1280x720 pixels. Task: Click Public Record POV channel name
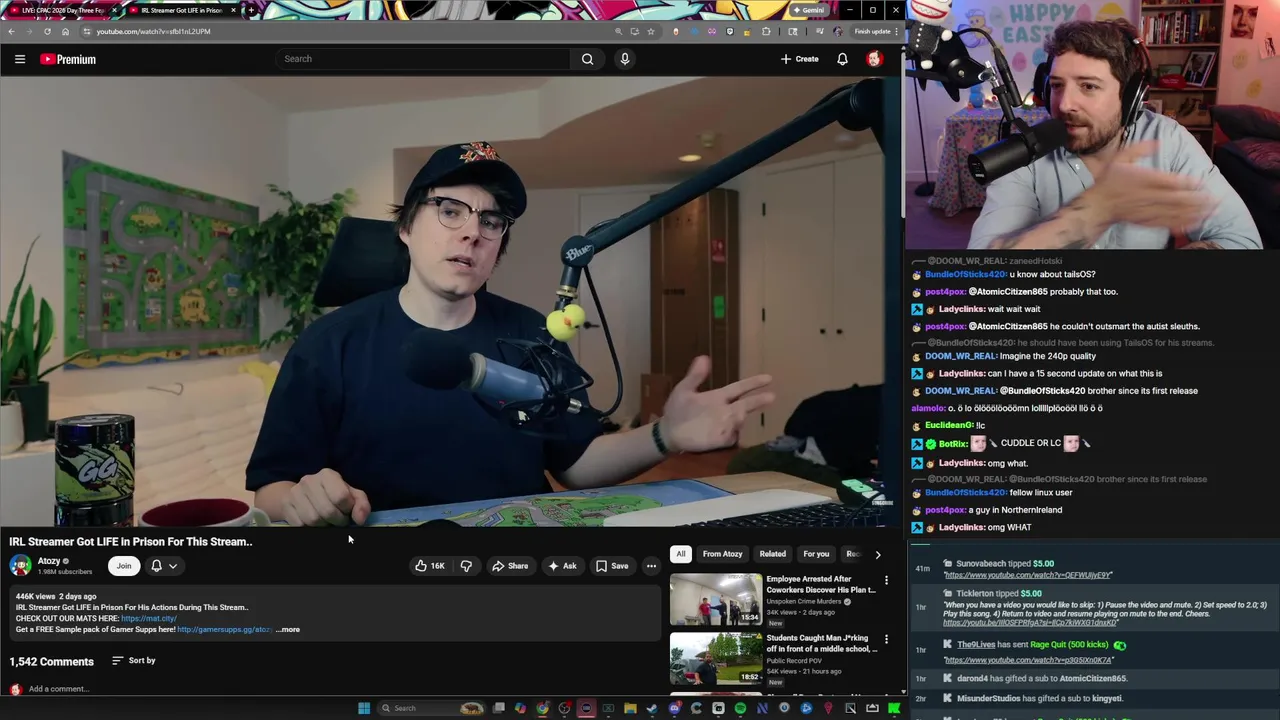[795, 661]
